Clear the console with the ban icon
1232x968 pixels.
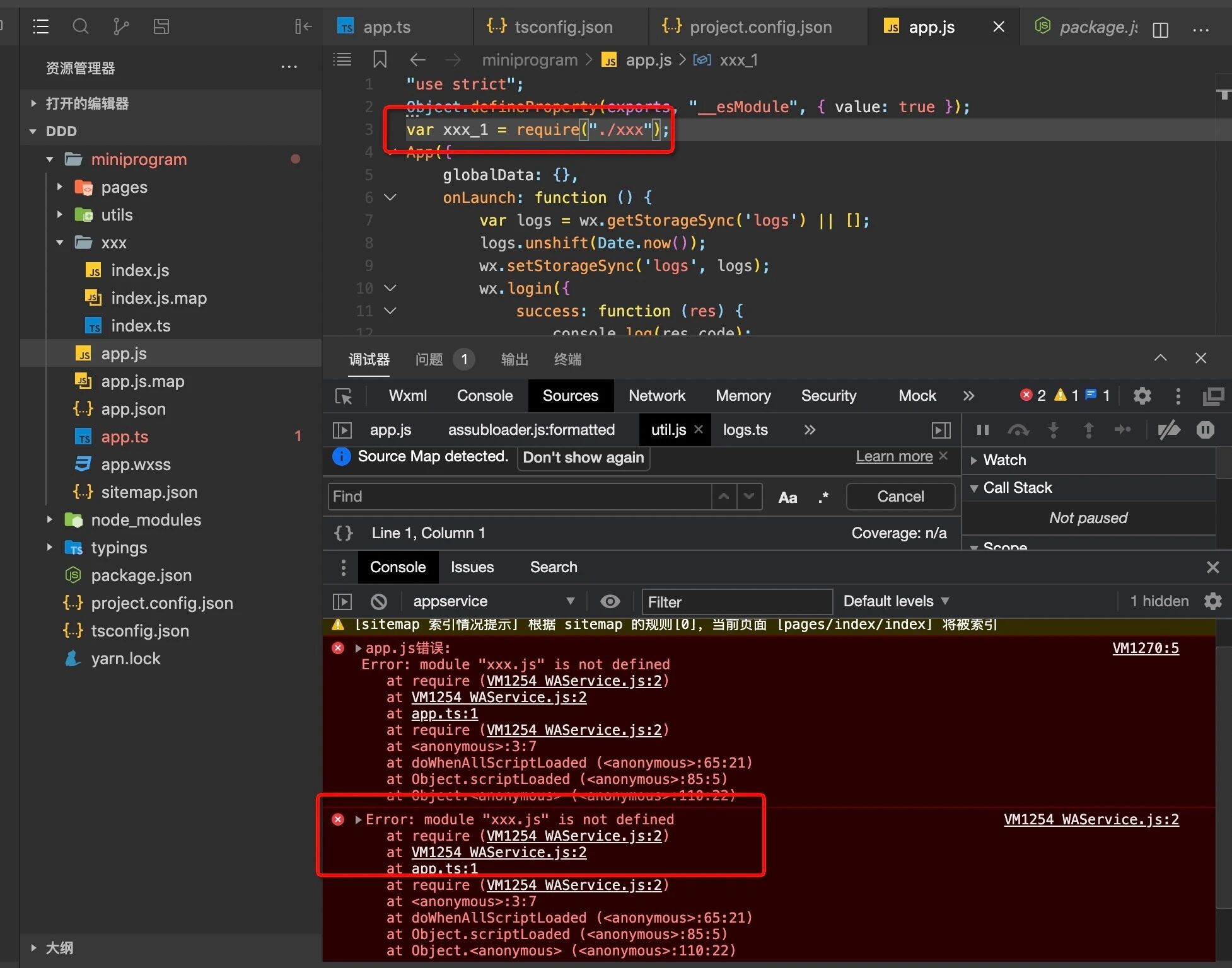(379, 601)
